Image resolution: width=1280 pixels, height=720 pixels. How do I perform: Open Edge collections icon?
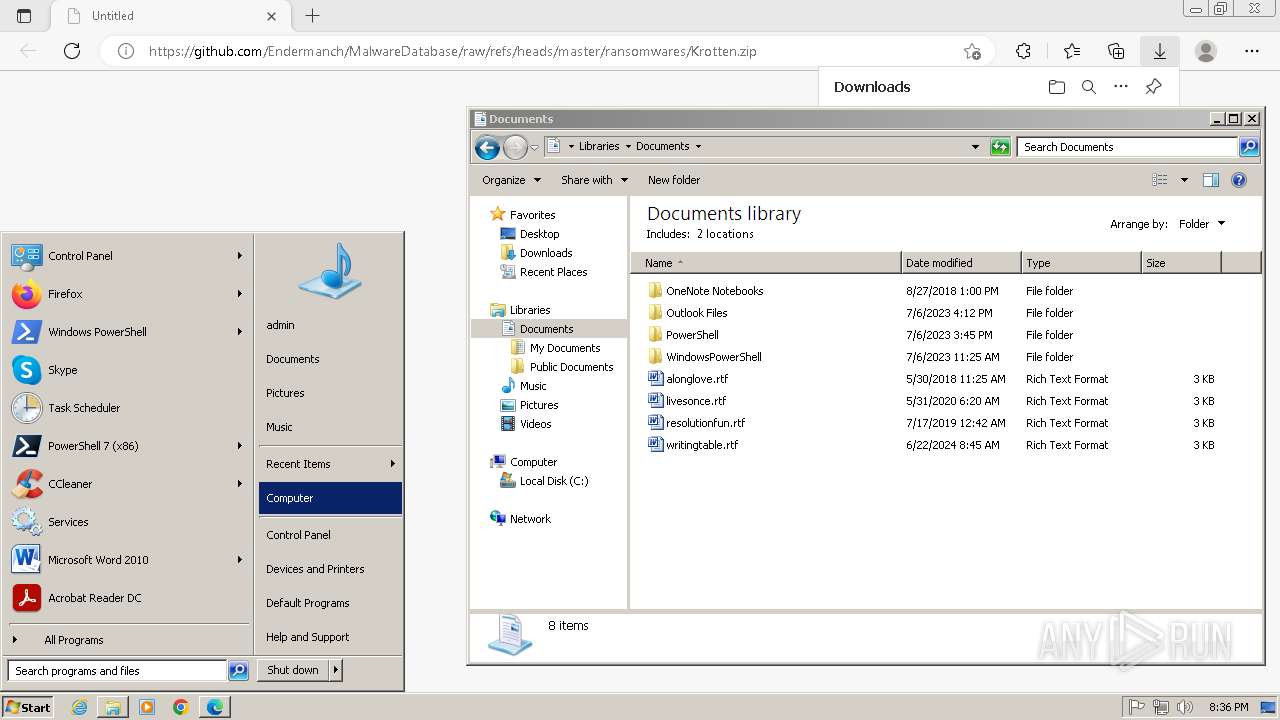pyautogui.click(x=1116, y=51)
